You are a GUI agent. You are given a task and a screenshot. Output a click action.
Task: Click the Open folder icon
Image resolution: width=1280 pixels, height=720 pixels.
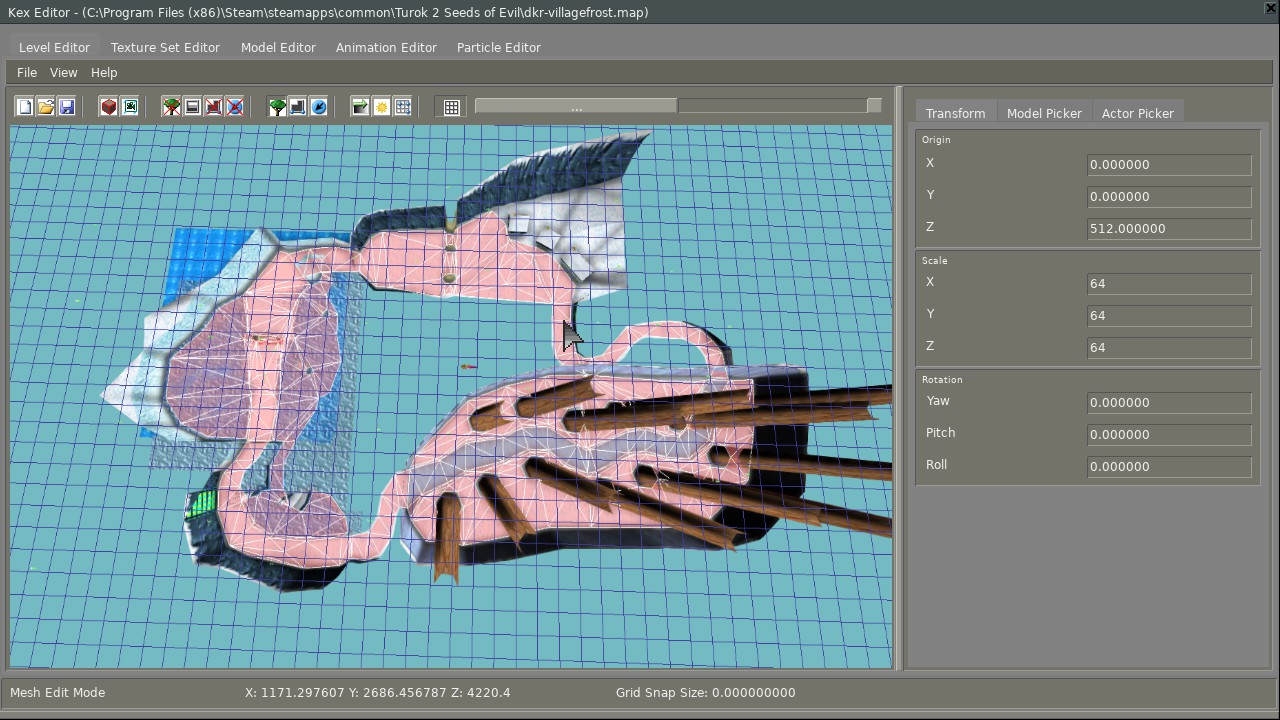point(46,107)
